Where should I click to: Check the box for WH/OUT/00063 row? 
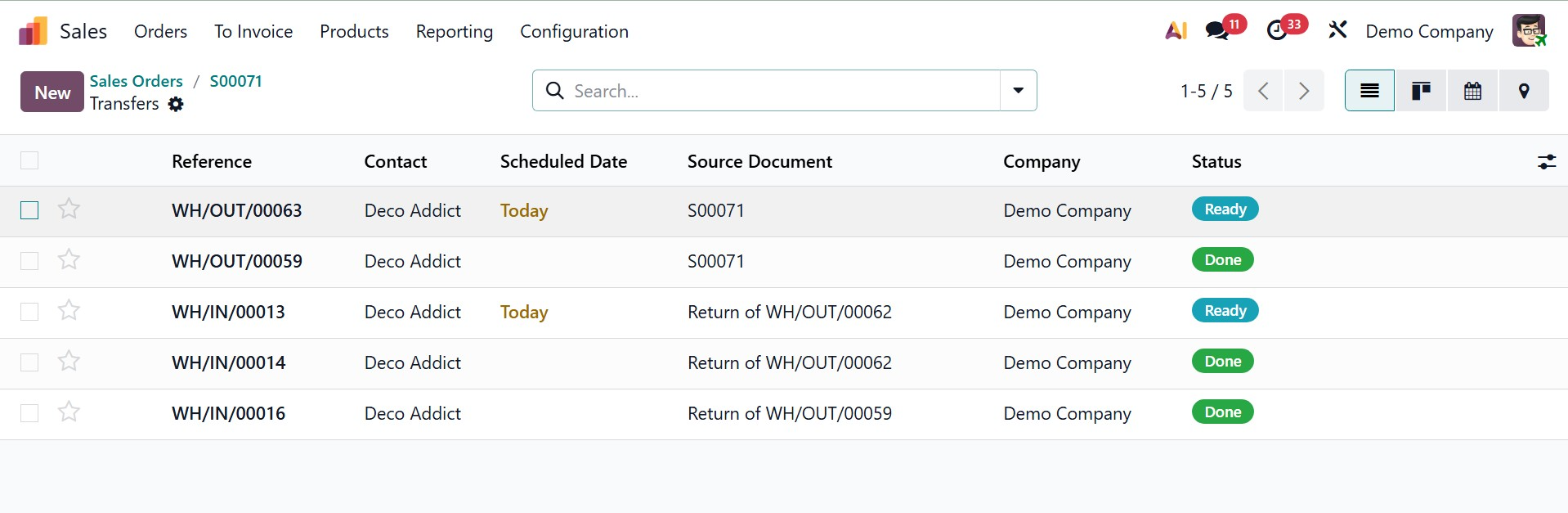(x=29, y=210)
